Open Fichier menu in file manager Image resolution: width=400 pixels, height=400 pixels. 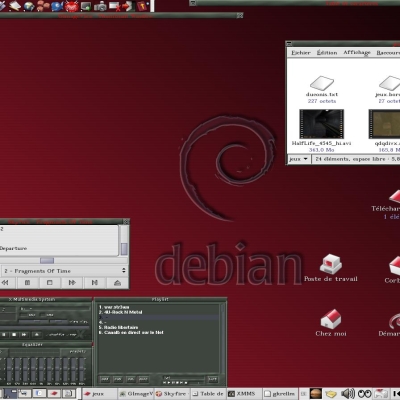301,53
